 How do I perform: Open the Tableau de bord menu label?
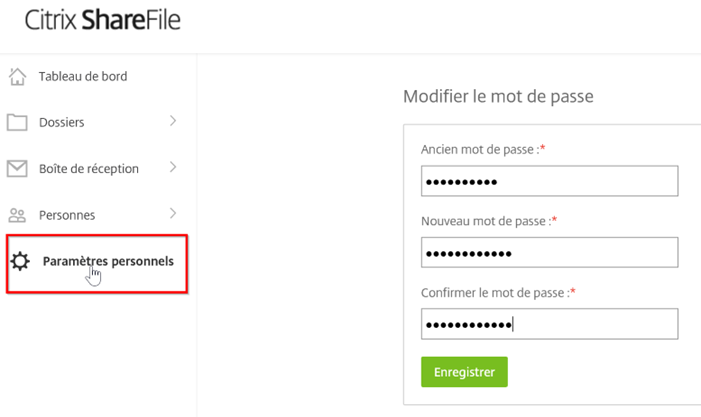[83, 76]
